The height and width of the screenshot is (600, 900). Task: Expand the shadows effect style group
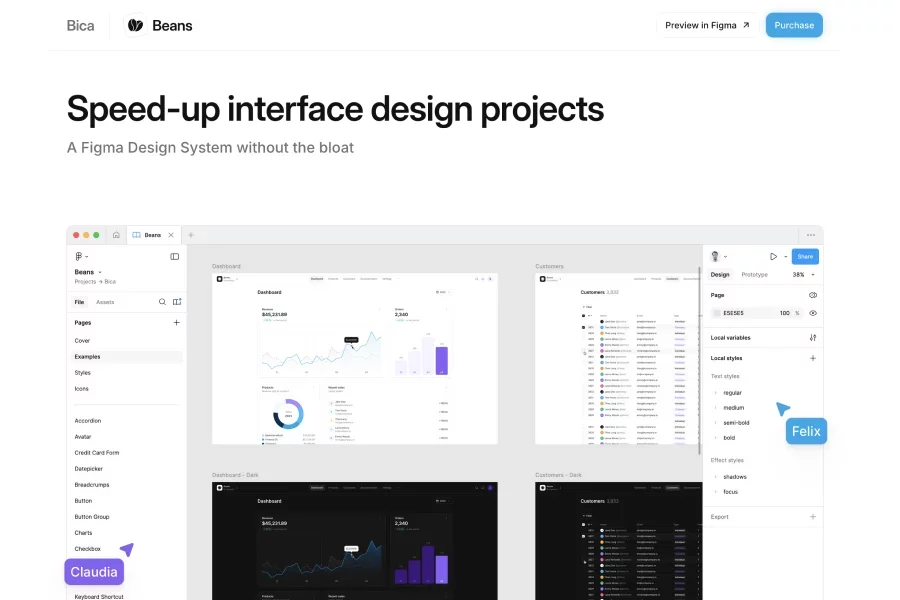pos(716,477)
